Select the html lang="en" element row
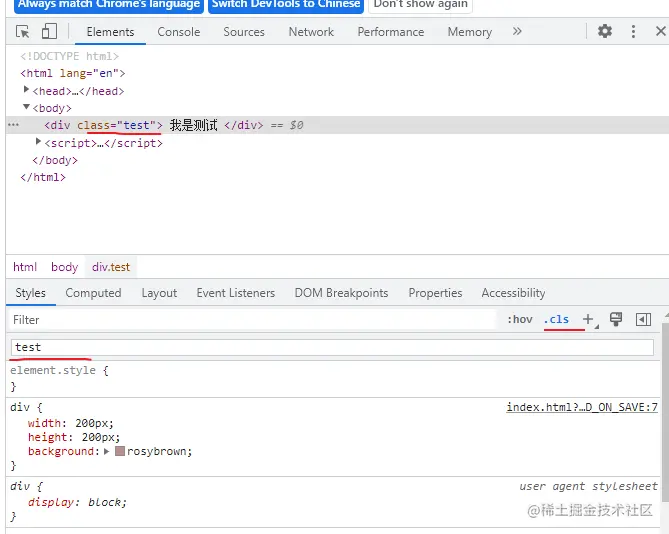This screenshot has height=534, width=669. click(x=73, y=73)
